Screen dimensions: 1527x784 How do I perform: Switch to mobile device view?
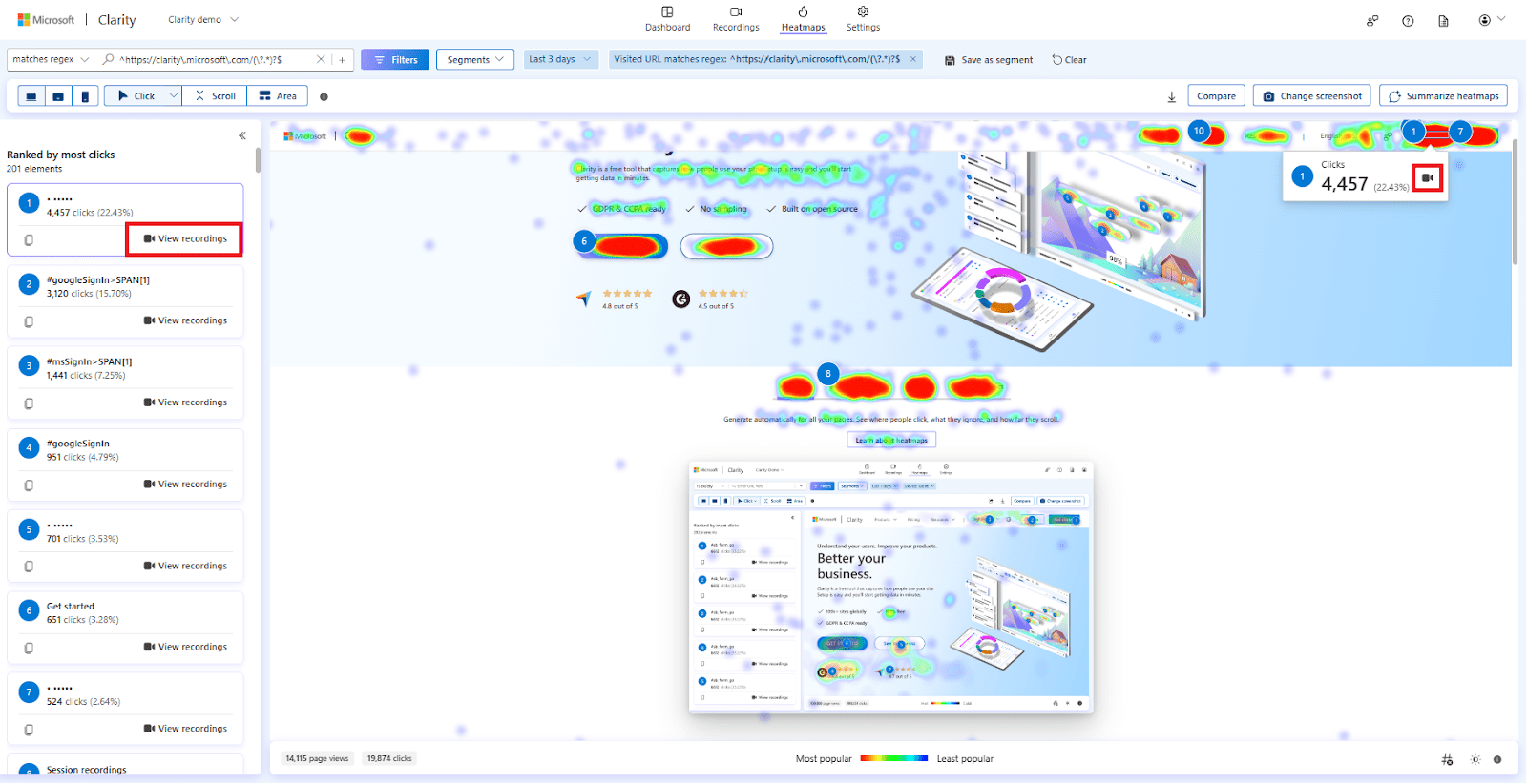(85, 96)
